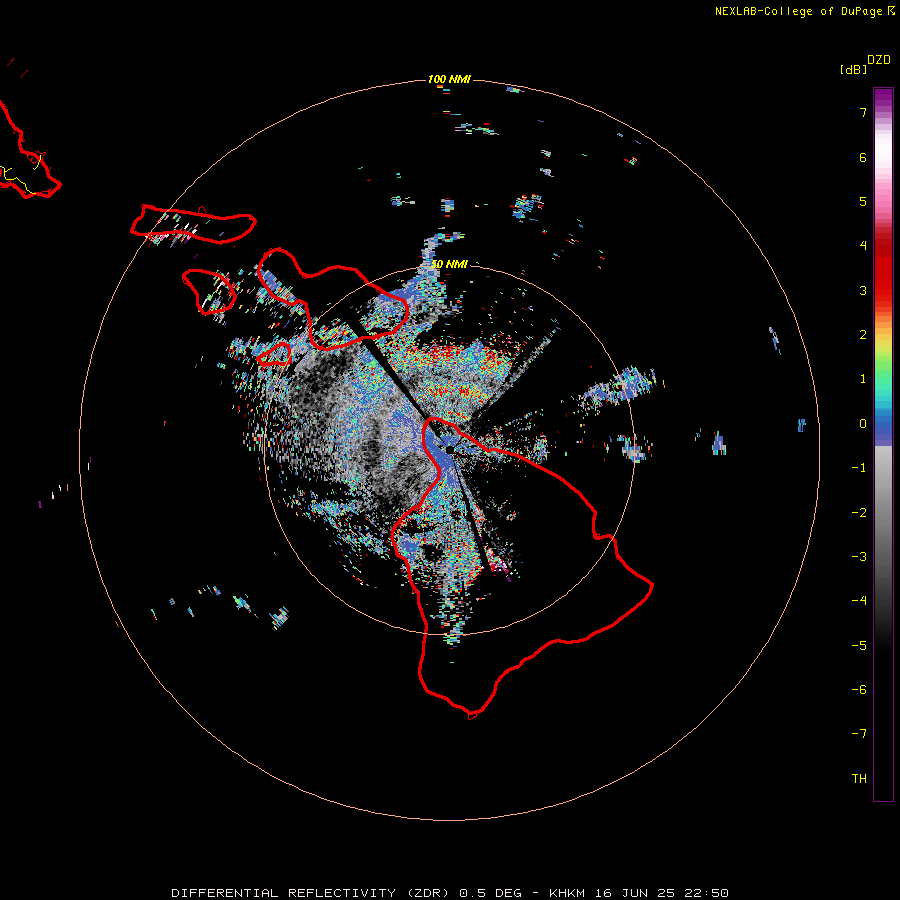Click the 3 dB label on color scale
Screen dimensions: 900x900
click(x=863, y=290)
